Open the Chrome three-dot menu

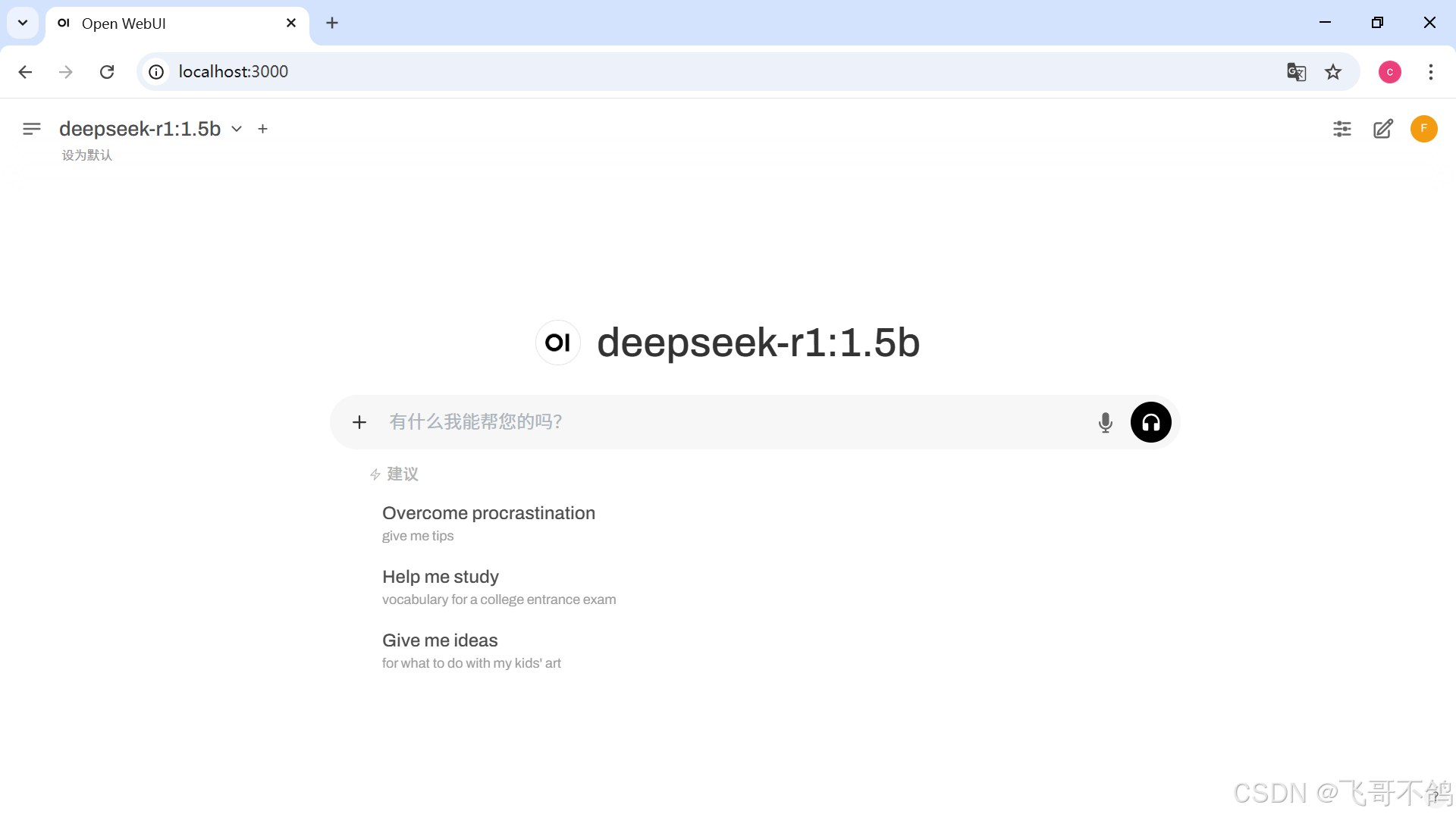point(1431,72)
